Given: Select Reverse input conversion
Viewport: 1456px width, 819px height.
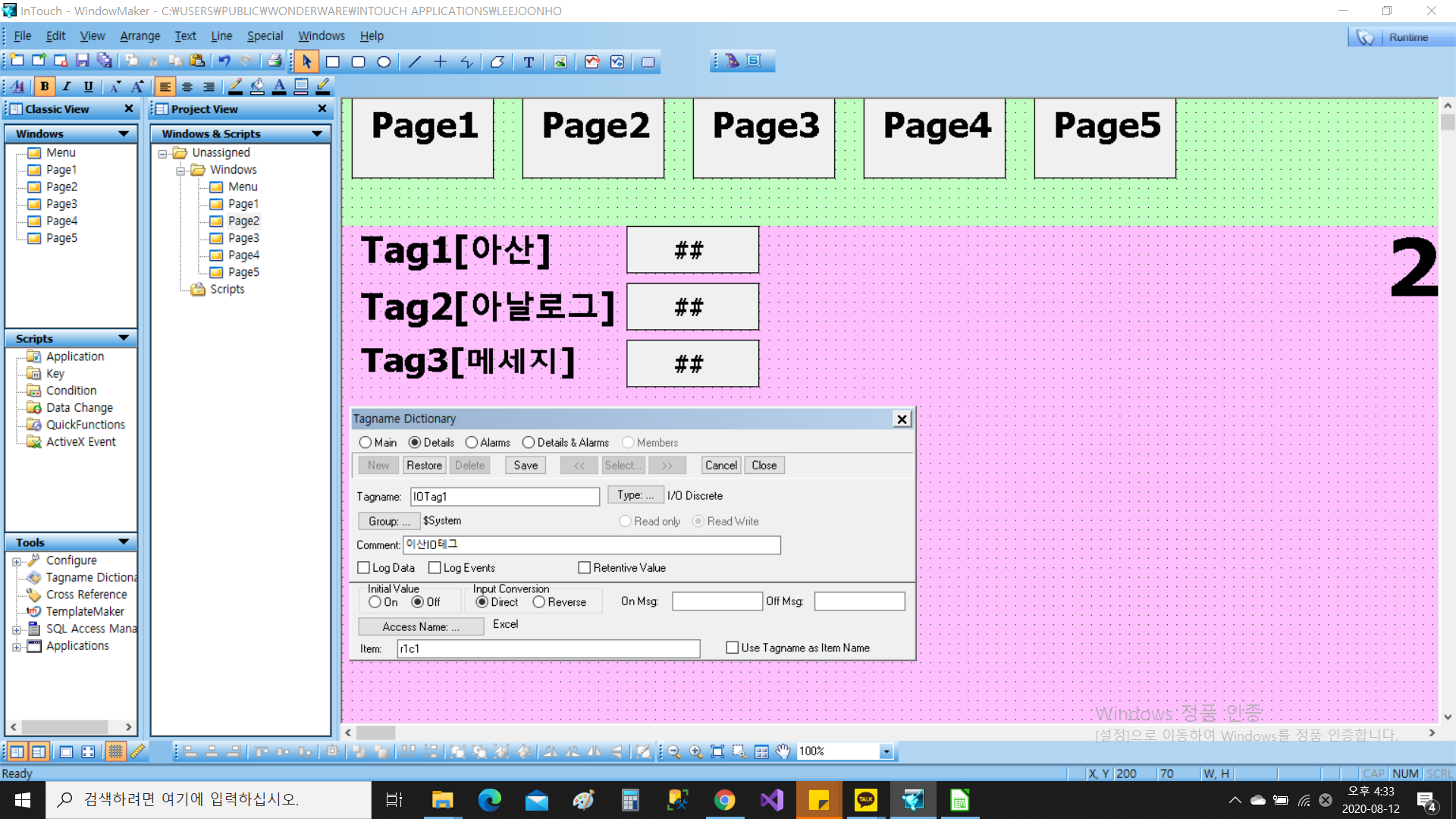Looking at the screenshot, I should (x=539, y=602).
